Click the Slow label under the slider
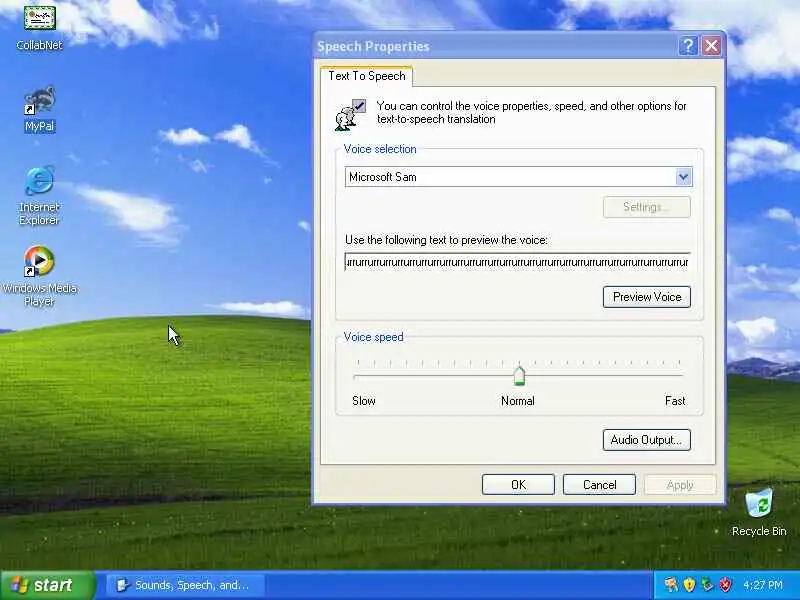The width and height of the screenshot is (800, 600). [364, 401]
